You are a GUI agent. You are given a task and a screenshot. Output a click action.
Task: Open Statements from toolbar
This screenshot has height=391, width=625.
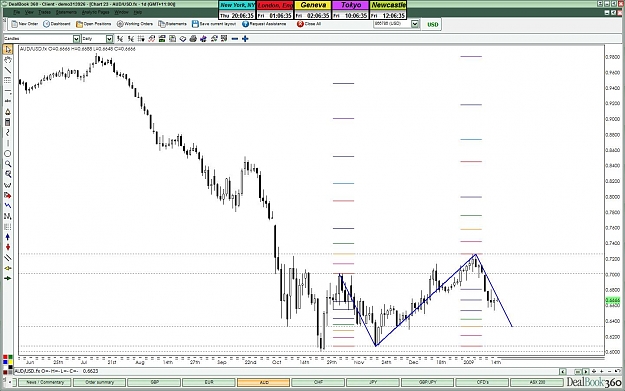tap(173, 24)
